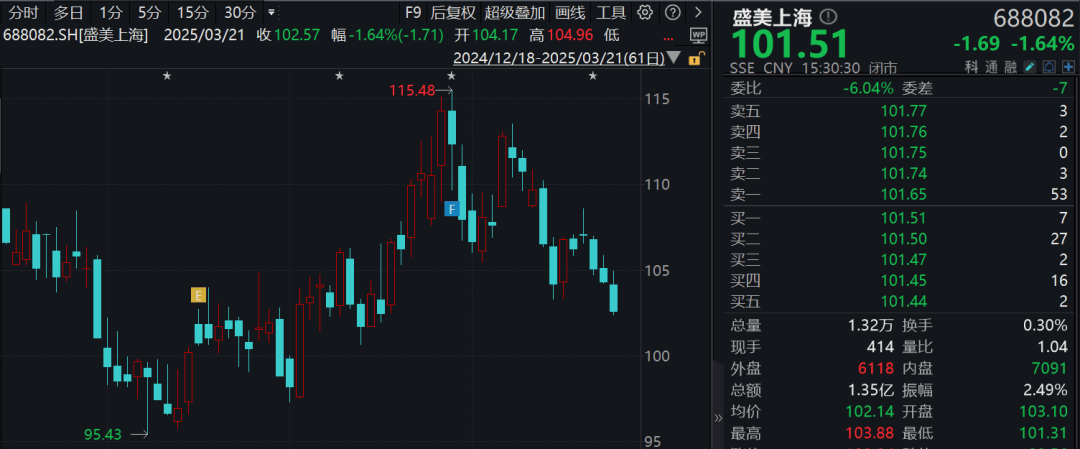
Task: Click the 总额 value 1.35亿
Action: click(x=869, y=390)
